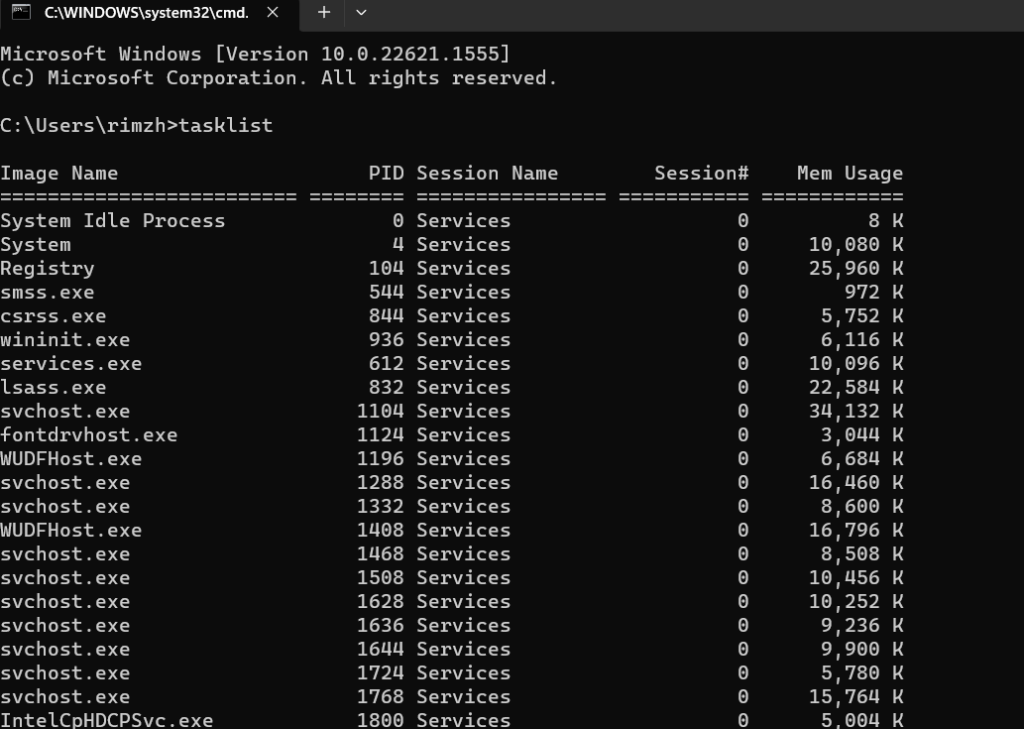Click the tasklist command text
Image resolution: width=1024 pixels, height=729 pixels.
(x=225, y=126)
